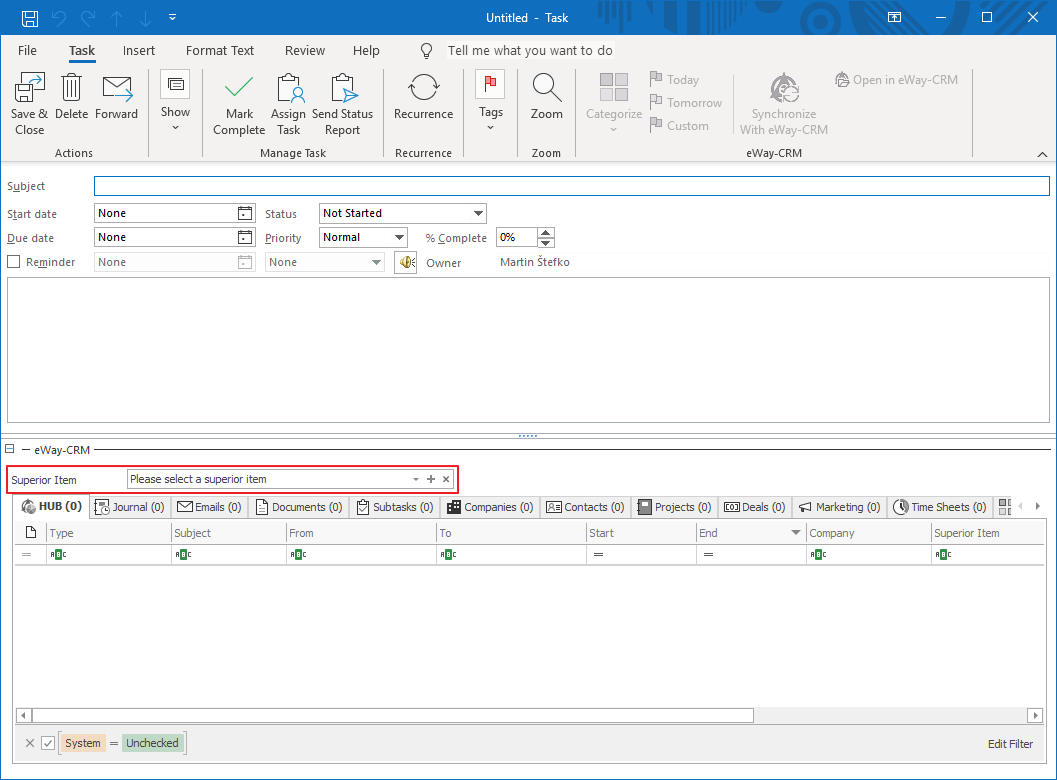Toggle the filter checkbox next to System
The width and height of the screenshot is (1057, 780).
(x=46, y=743)
